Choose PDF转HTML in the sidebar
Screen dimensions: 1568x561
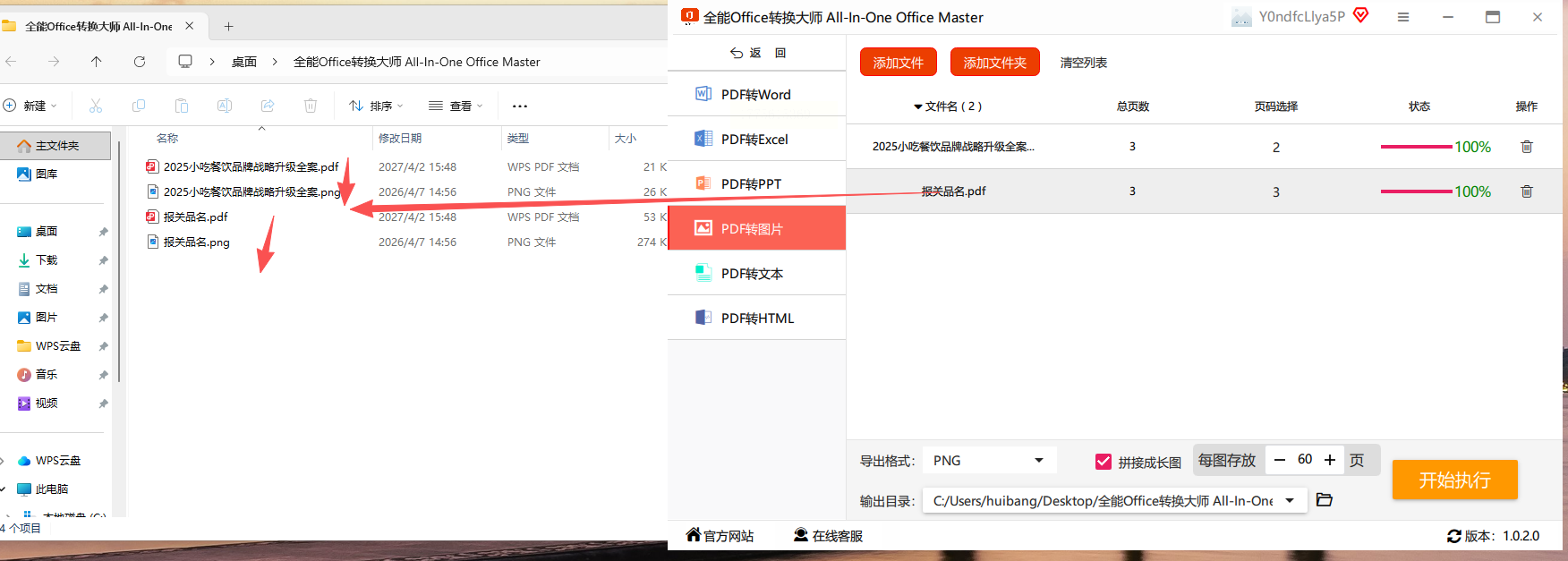coord(756,318)
